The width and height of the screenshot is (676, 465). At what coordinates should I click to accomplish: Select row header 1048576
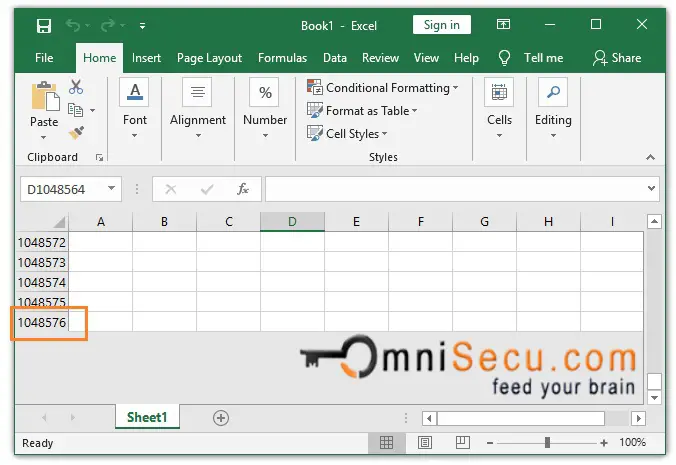pos(42,322)
